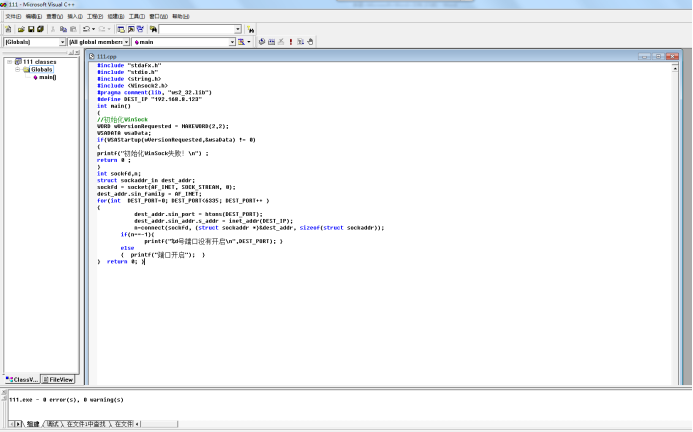Open the (Globals) class dropdown

[x=62, y=42]
